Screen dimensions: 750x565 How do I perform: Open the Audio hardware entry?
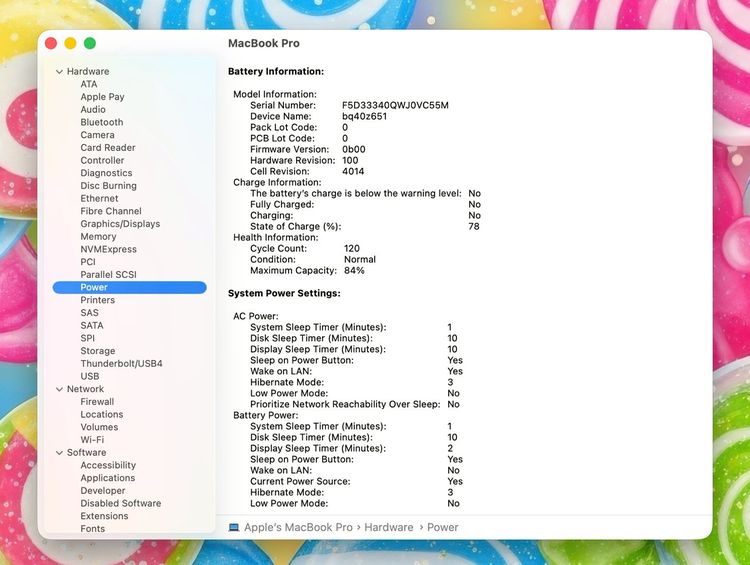point(93,110)
